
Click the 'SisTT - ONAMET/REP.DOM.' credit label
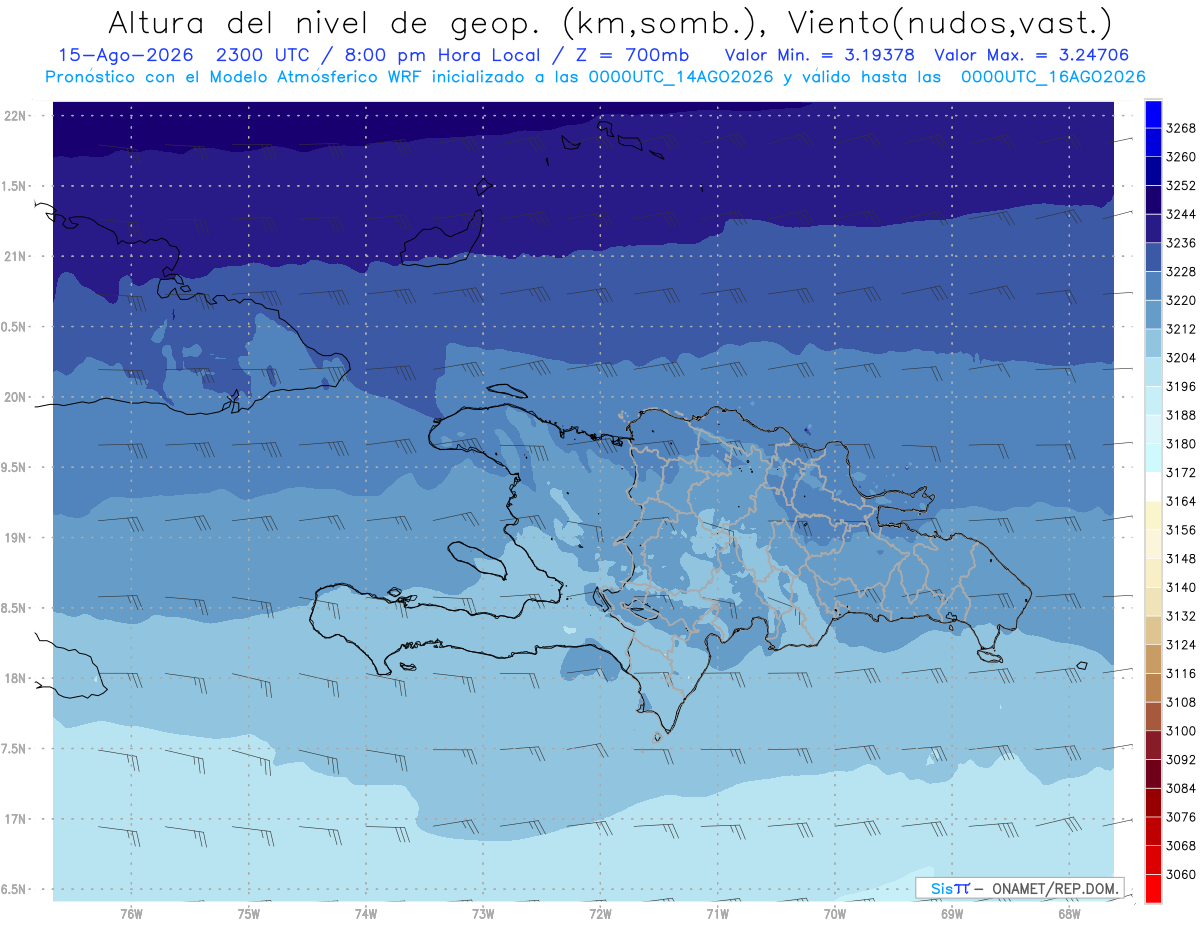pyautogui.click(x=1020, y=888)
